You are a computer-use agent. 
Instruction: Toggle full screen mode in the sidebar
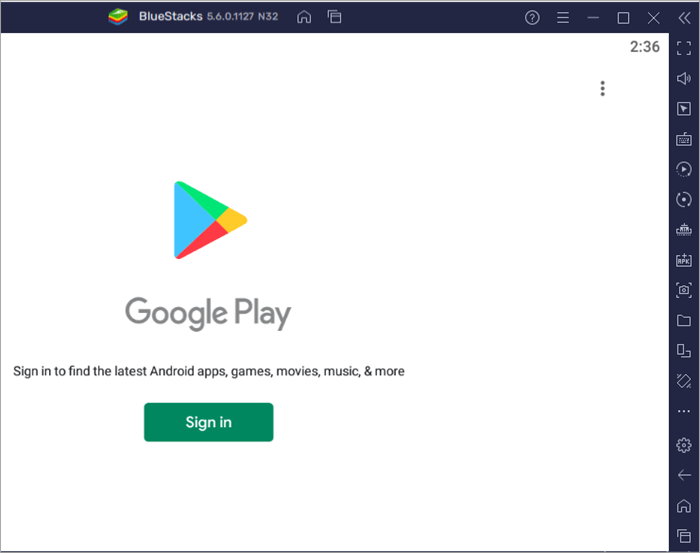coord(684,48)
